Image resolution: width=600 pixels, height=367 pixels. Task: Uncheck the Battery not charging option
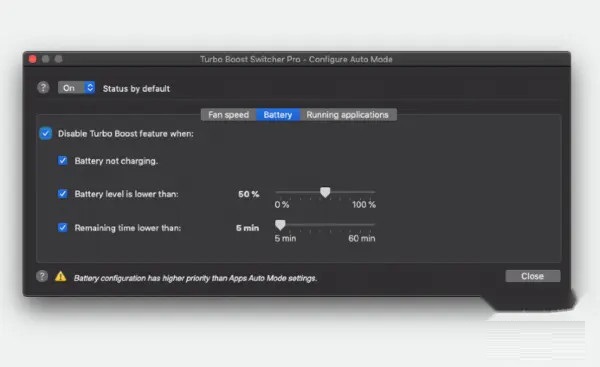62,160
